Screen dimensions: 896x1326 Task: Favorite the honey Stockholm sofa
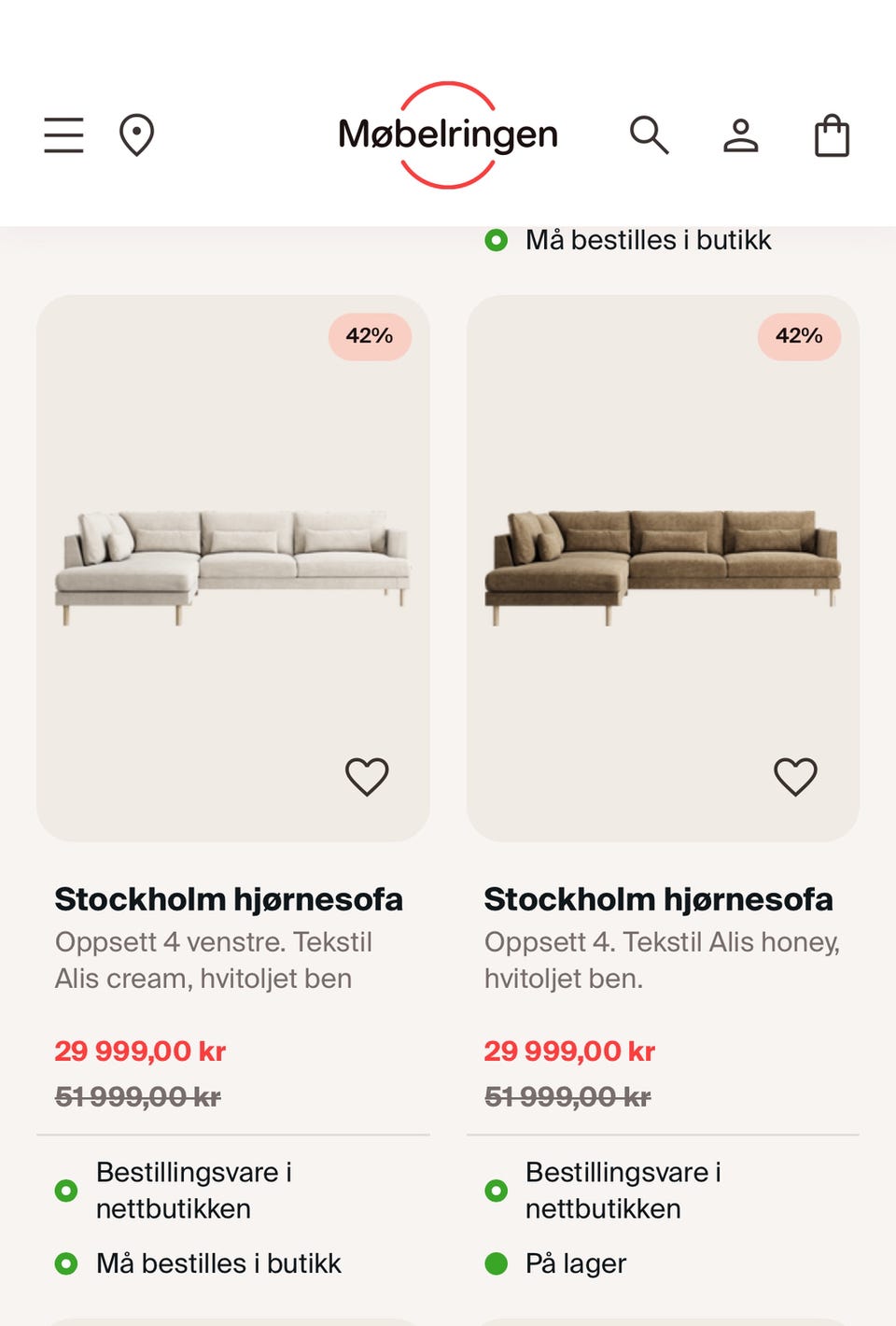795,776
